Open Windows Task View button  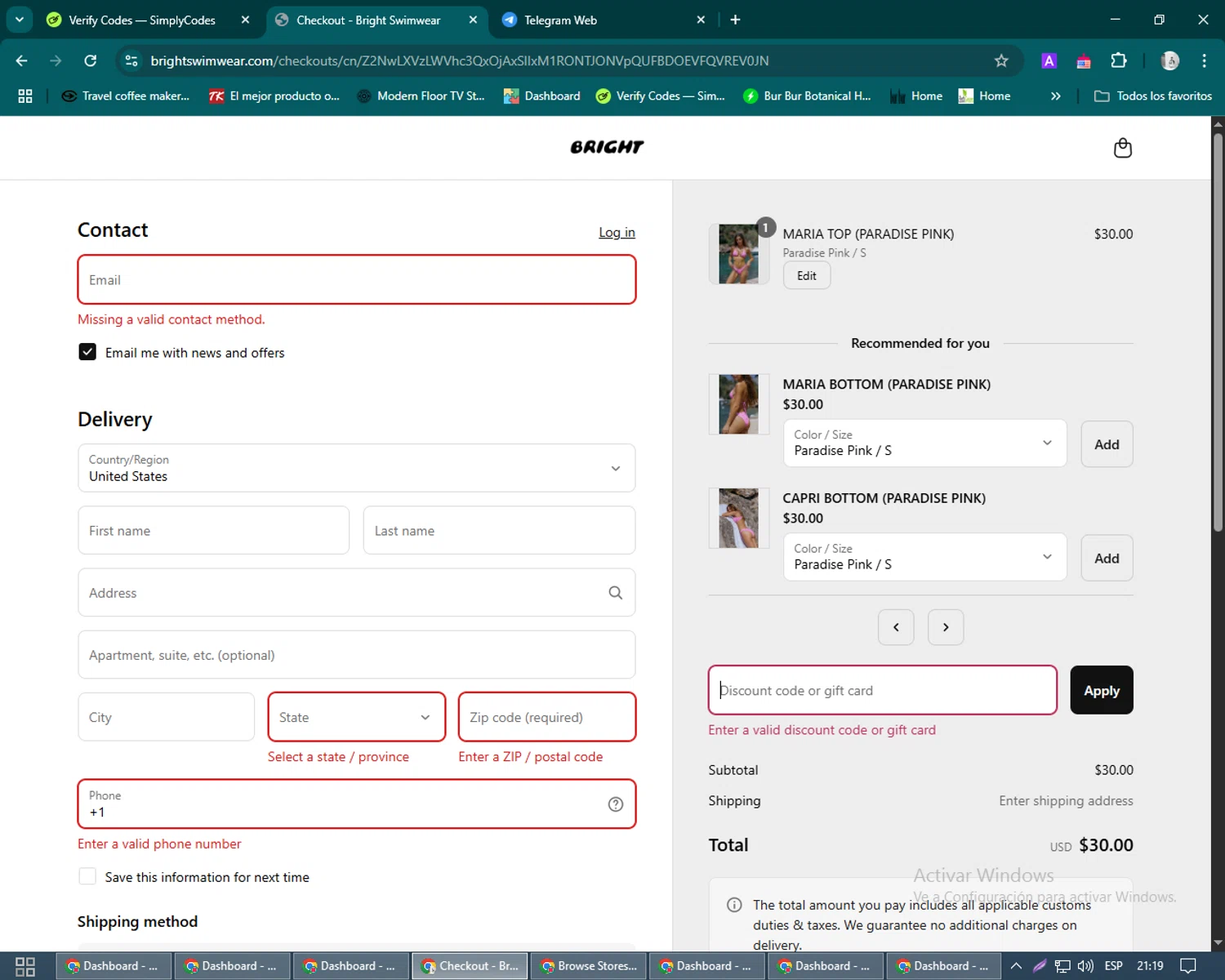point(25,966)
